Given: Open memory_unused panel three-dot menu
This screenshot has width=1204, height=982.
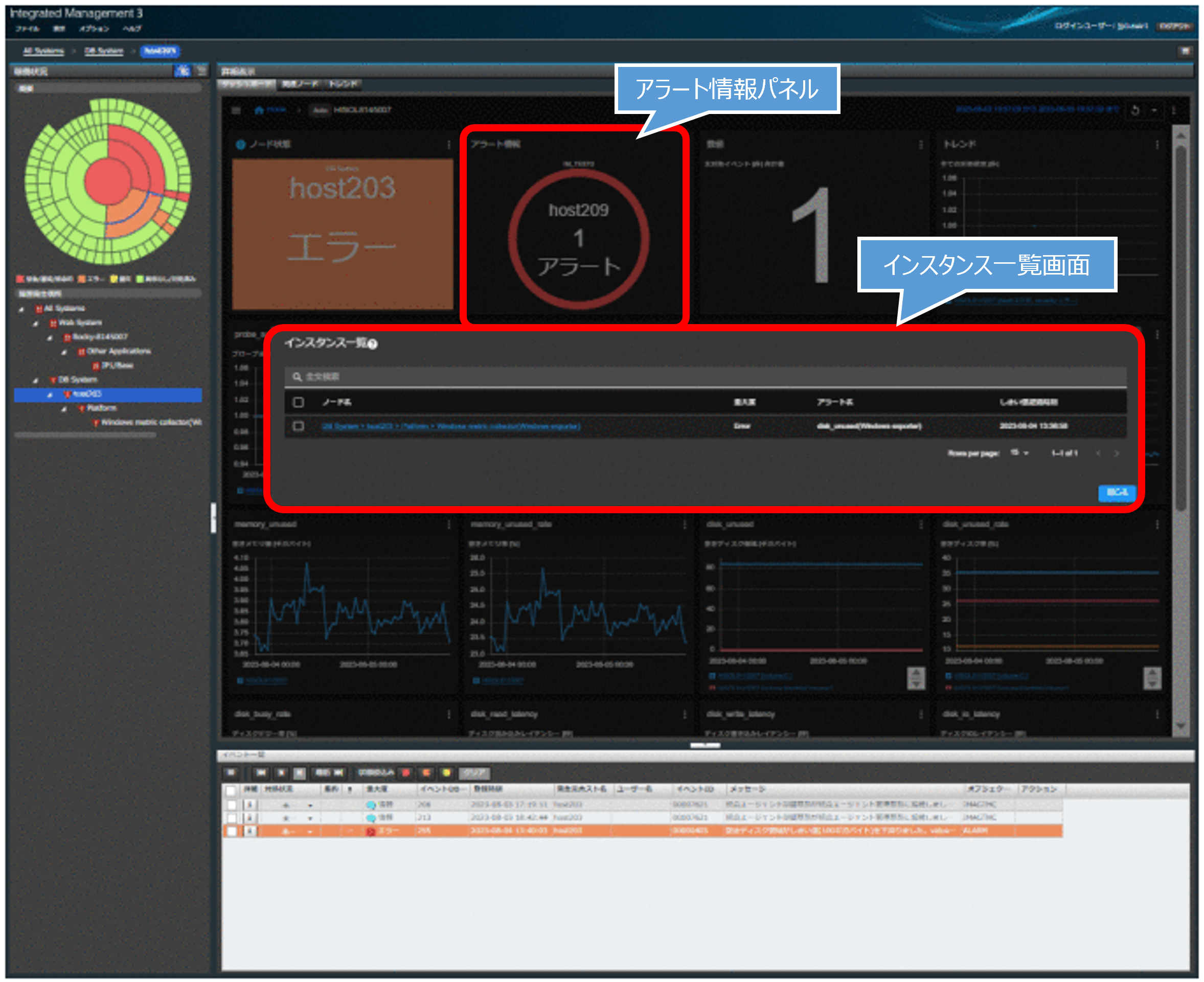Looking at the screenshot, I should [449, 525].
